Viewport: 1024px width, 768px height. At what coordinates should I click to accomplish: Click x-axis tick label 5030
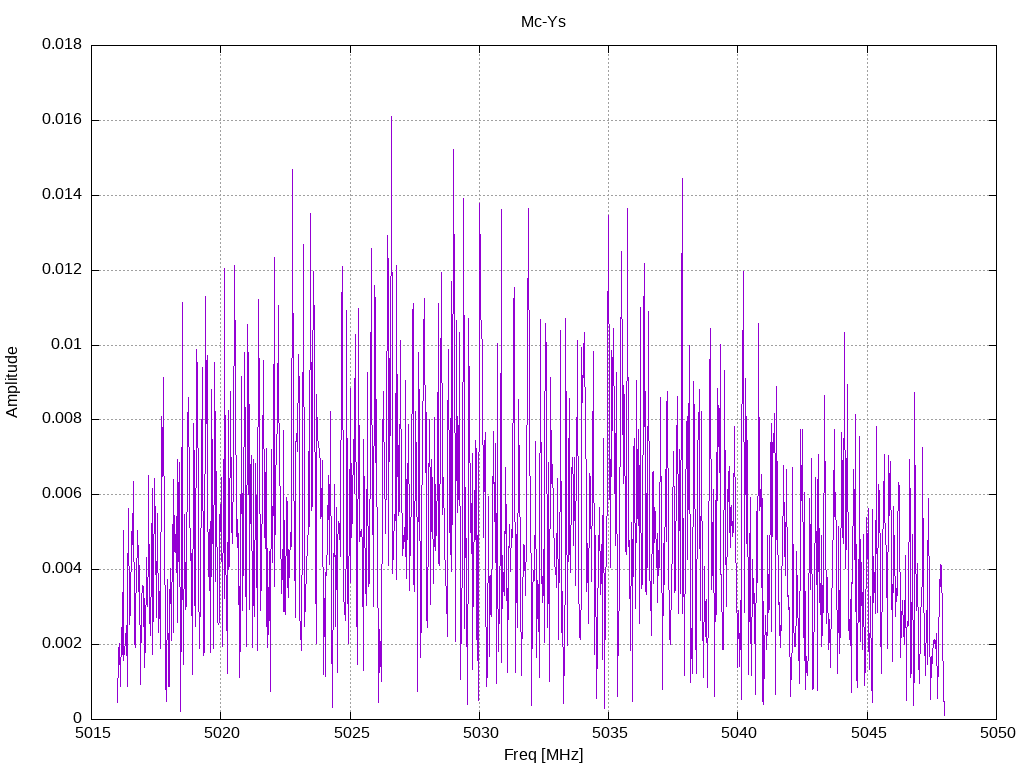click(480, 733)
